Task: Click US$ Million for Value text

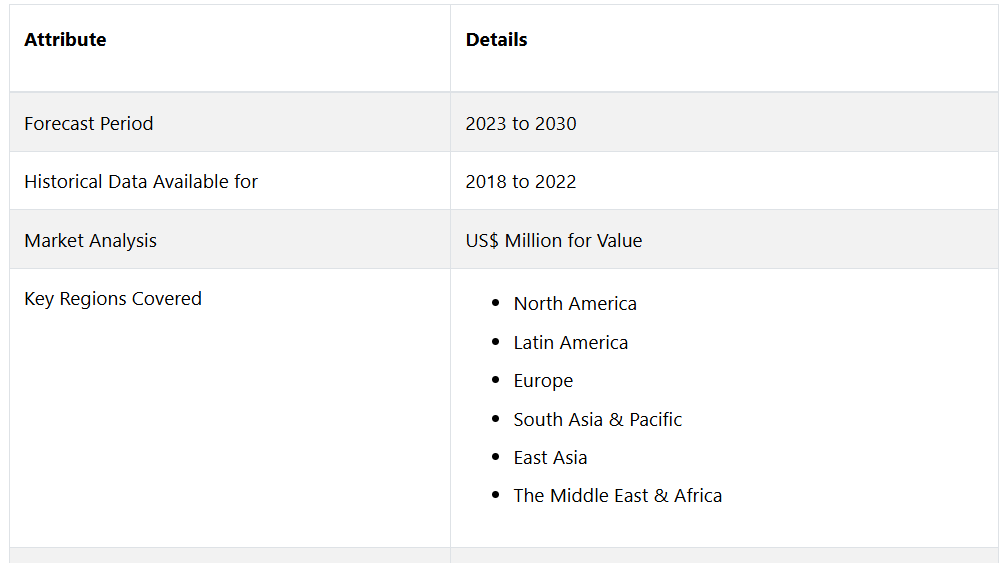Action: click(x=554, y=241)
